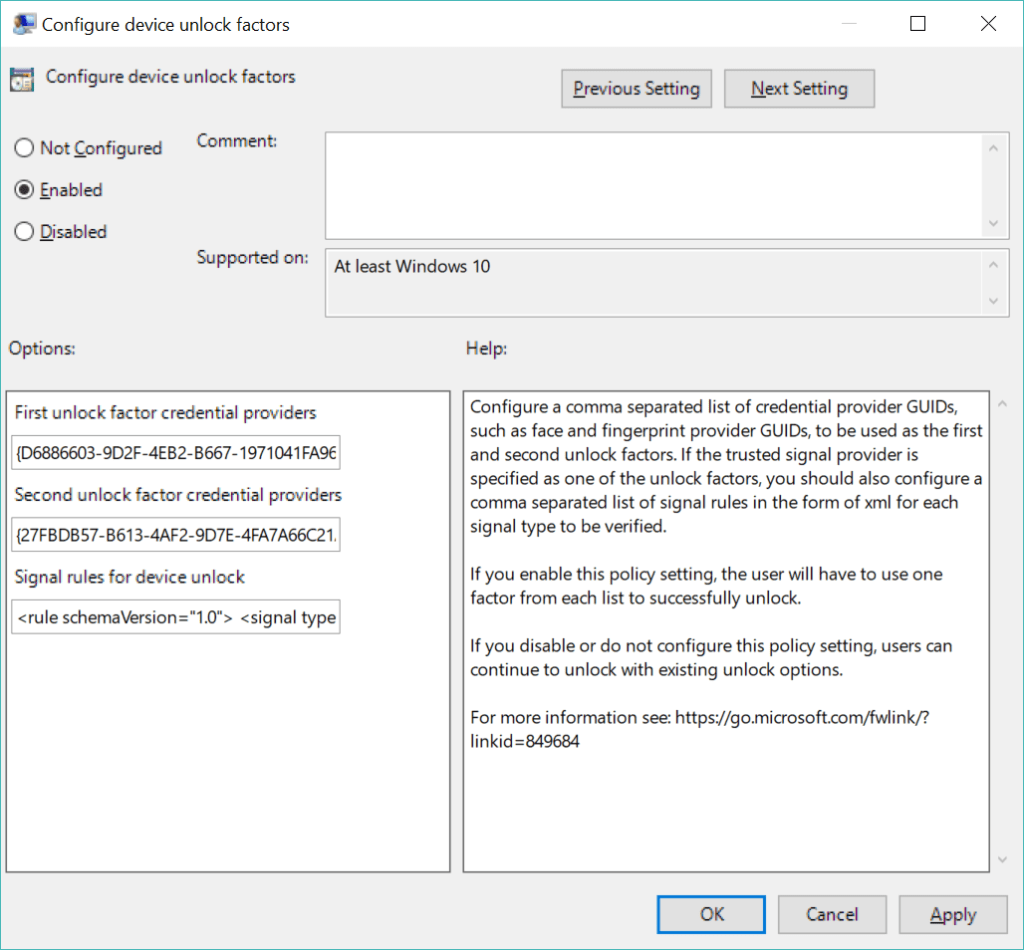Go to Next Setting

coord(799,89)
